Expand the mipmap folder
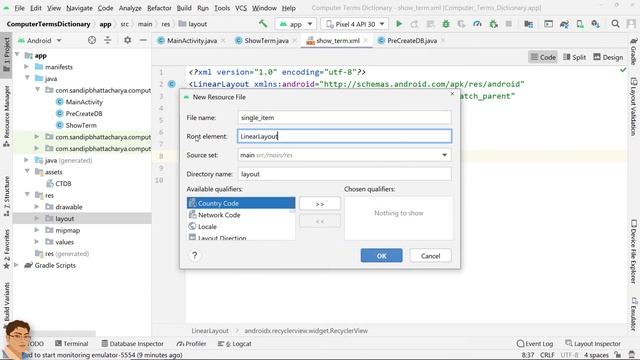Screen dimensions: 640x360 (37, 230)
